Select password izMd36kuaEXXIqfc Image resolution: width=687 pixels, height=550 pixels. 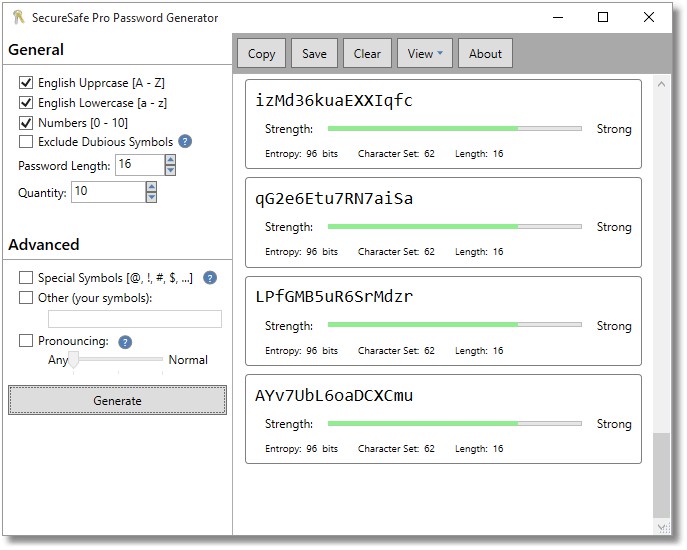coord(334,101)
